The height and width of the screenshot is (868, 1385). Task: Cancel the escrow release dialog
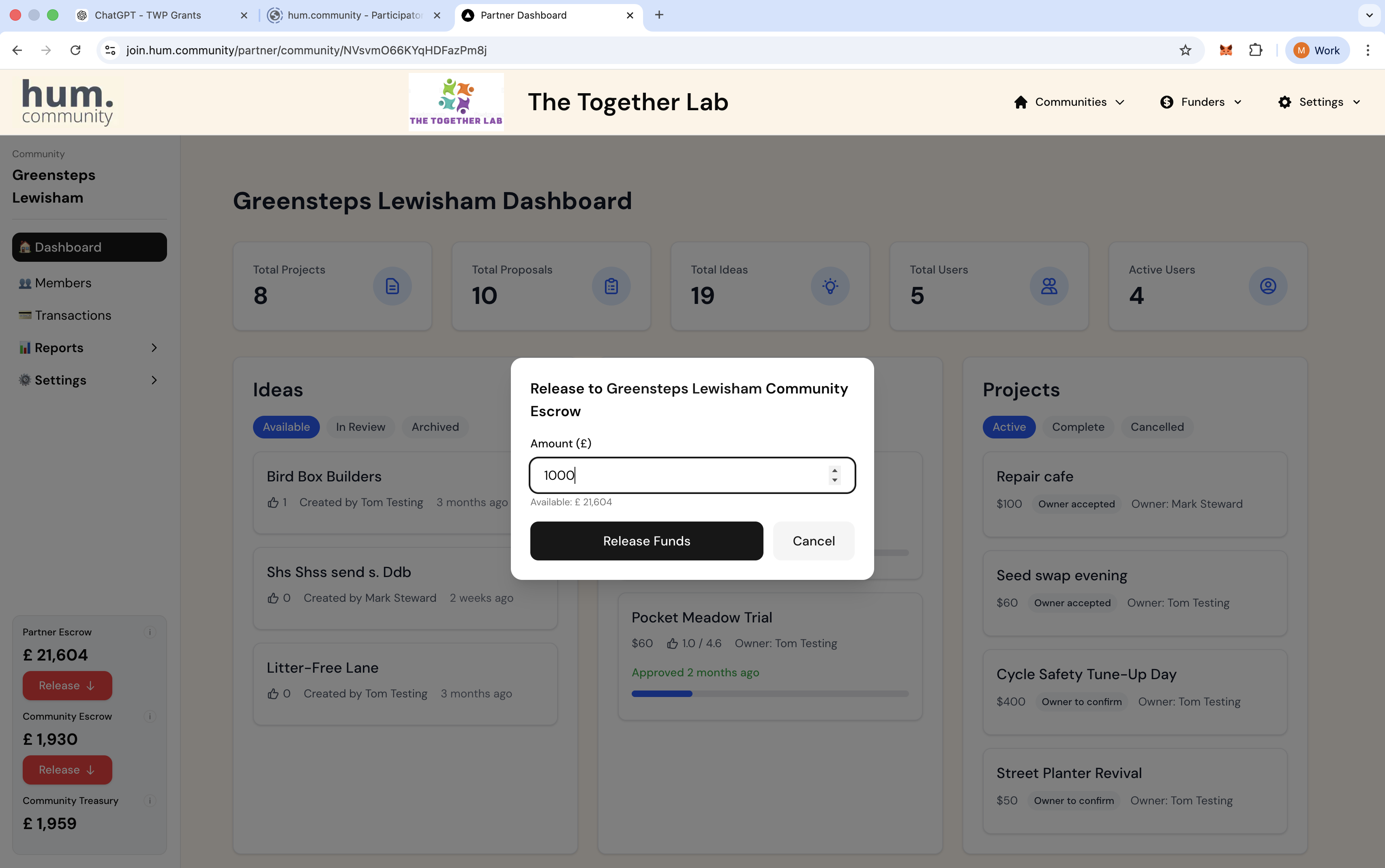814,540
